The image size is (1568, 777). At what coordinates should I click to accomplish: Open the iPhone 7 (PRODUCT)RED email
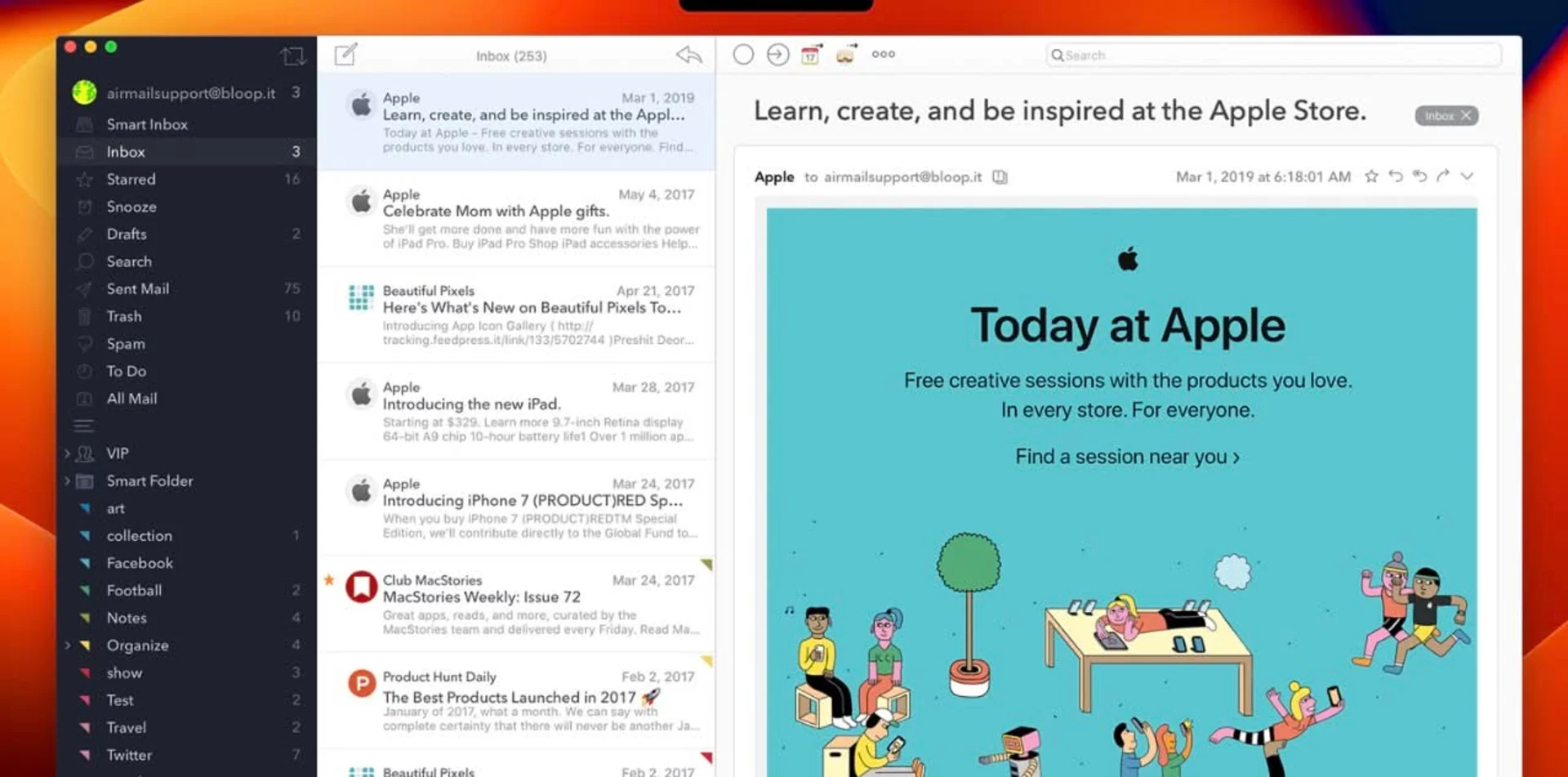click(516, 507)
